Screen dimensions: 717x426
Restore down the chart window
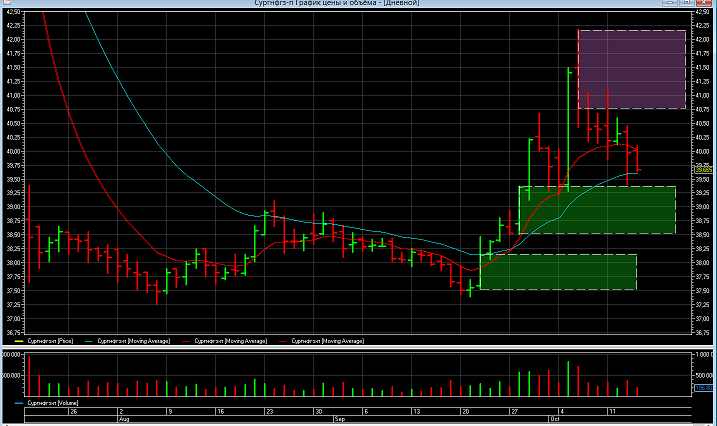click(687, 2)
